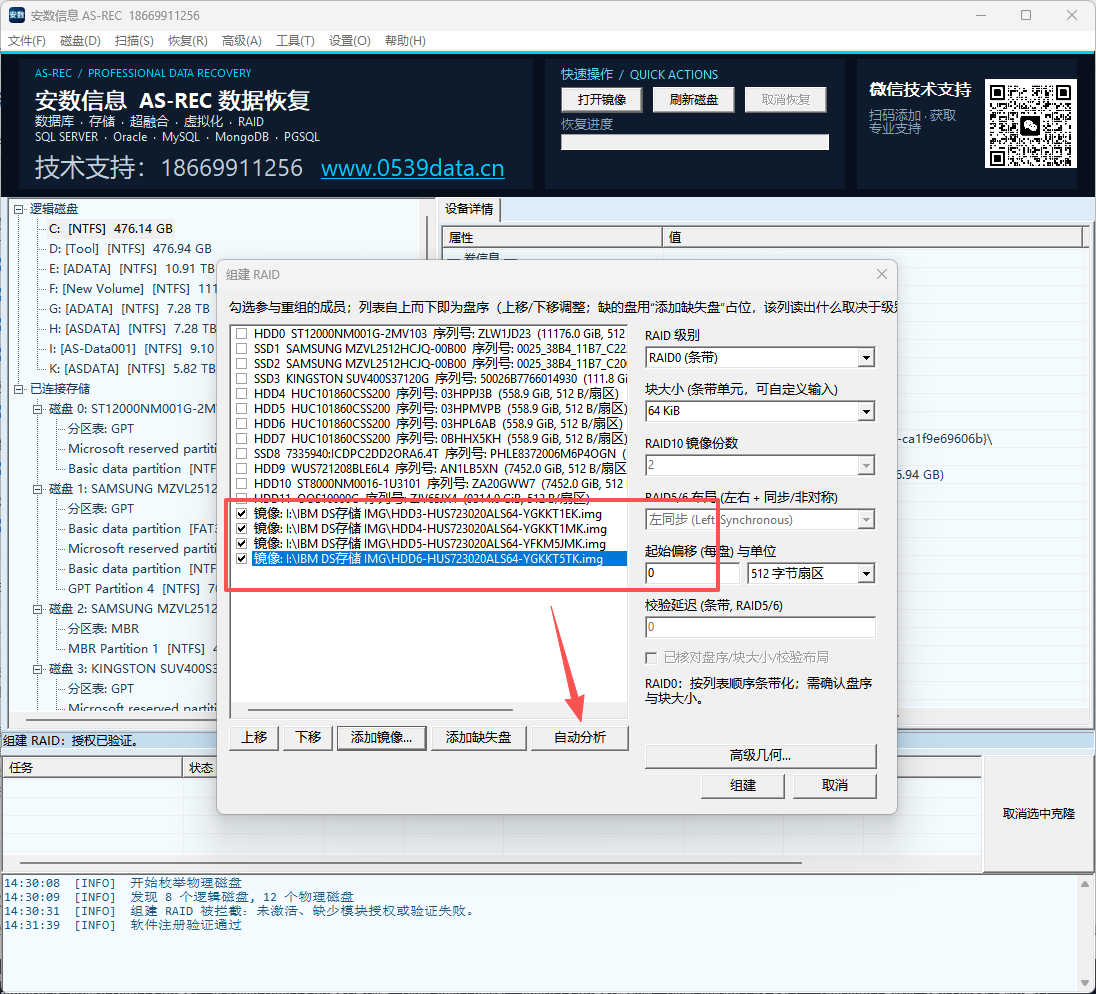Uncheck the HDD5-HUS723020ALS64-YFKM5JMK.img image
This screenshot has height=994, width=1096.
coord(241,543)
